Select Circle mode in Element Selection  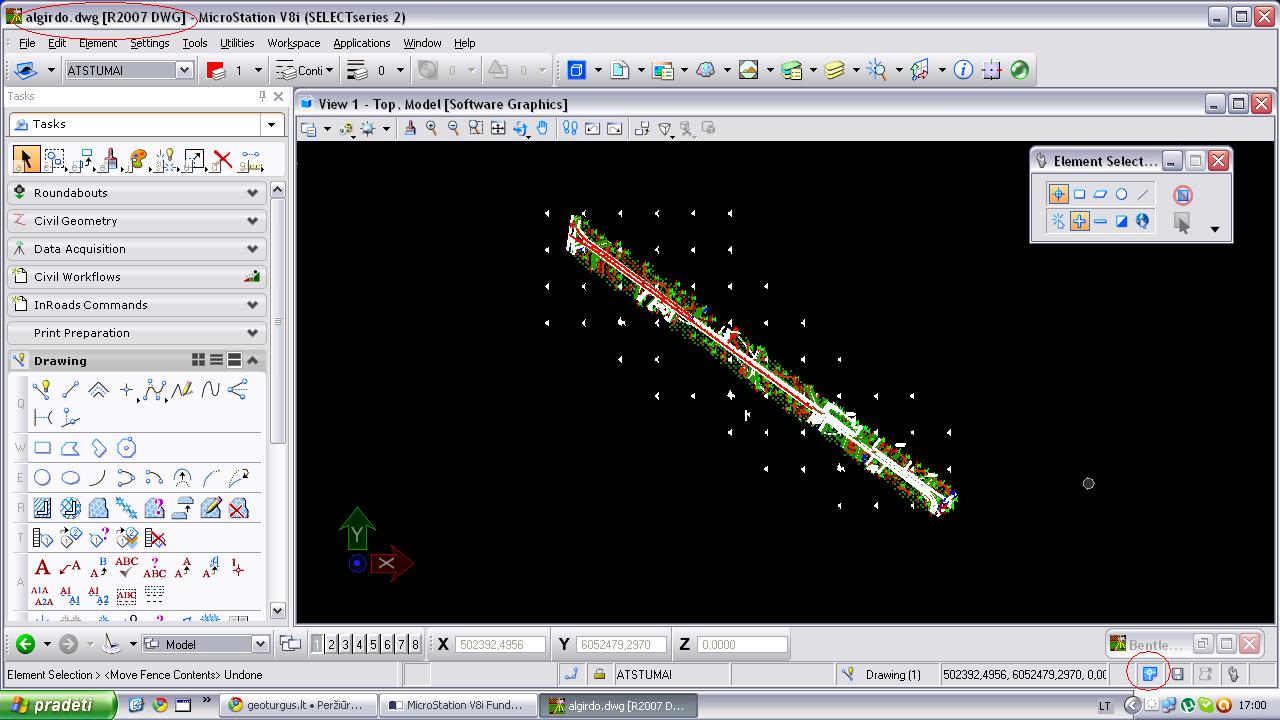coord(1122,194)
